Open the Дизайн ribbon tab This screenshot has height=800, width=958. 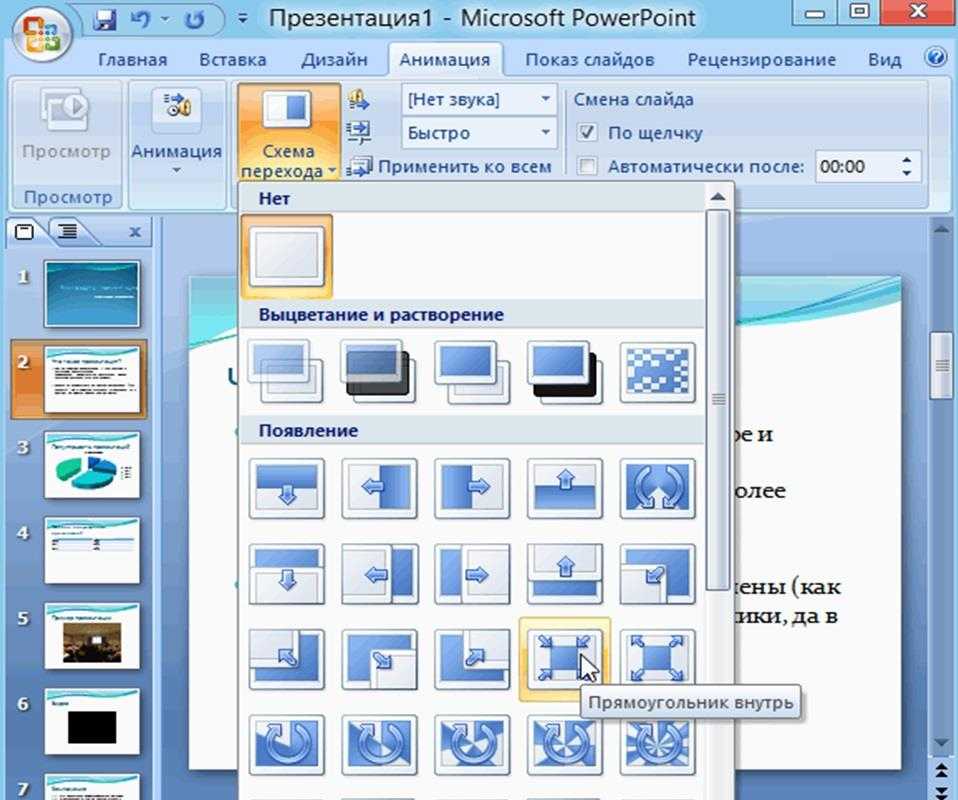334,60
